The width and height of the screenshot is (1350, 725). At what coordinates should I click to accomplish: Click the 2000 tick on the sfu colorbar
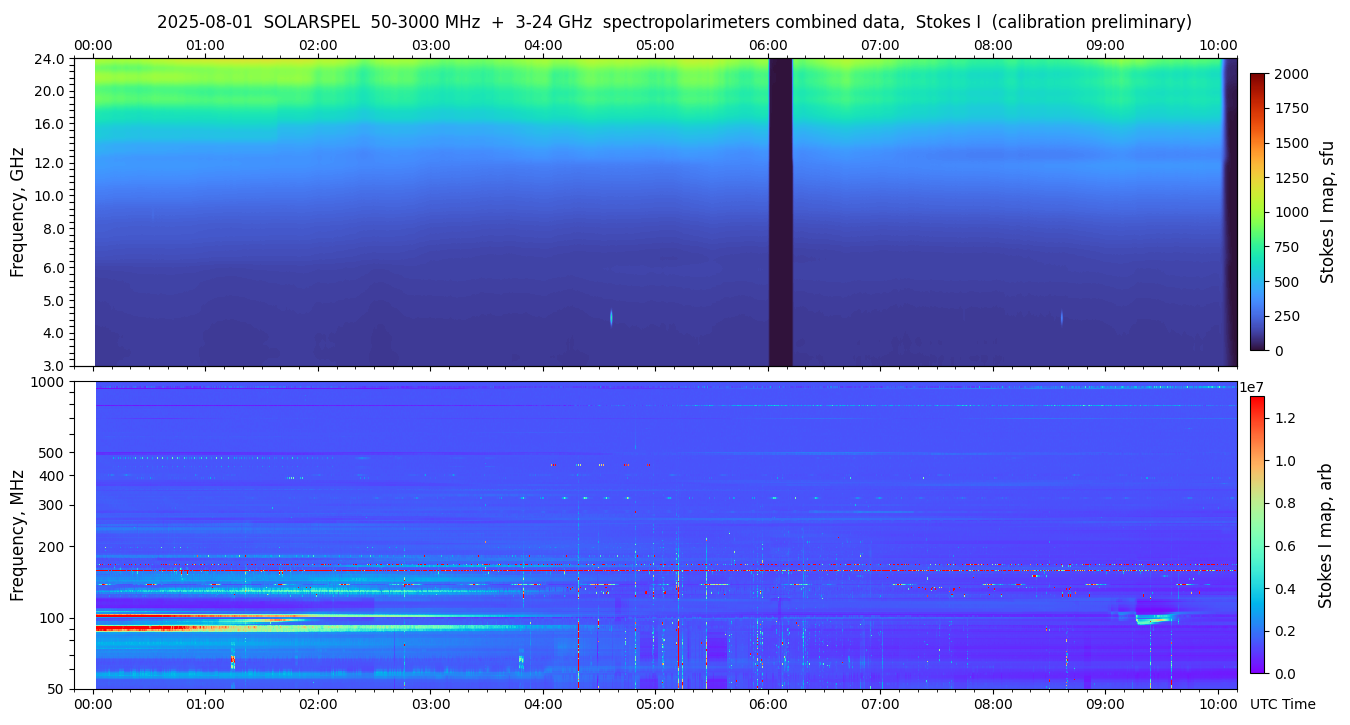pos(1292,74)
